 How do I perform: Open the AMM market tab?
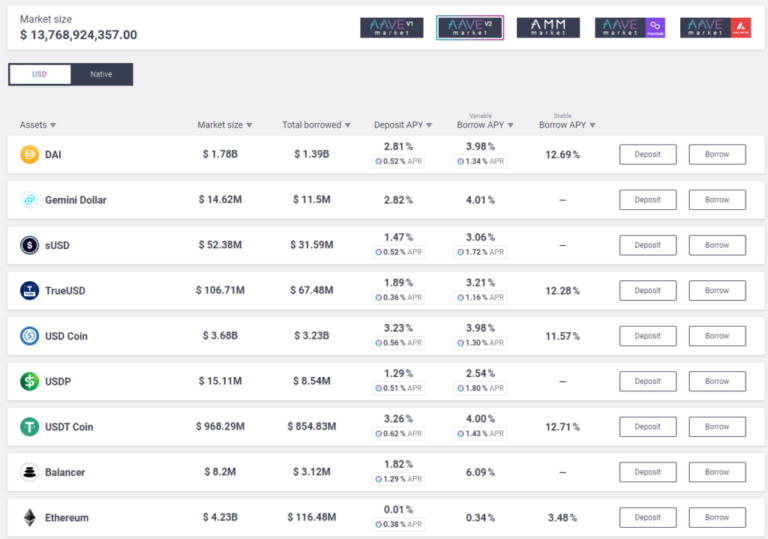pos(548,28)
